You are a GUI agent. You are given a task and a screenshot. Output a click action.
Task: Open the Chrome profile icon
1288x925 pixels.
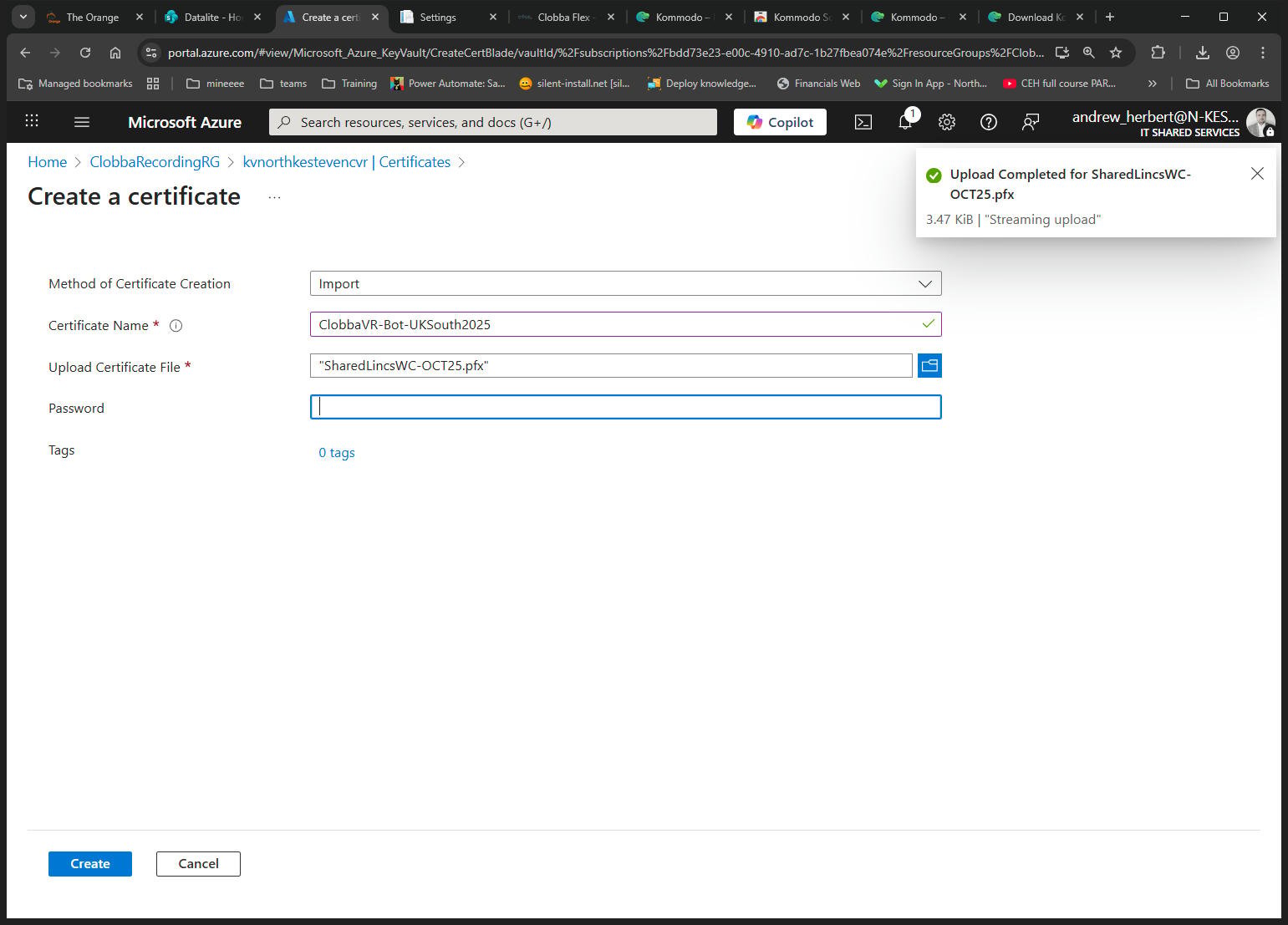click(1233, 53)
